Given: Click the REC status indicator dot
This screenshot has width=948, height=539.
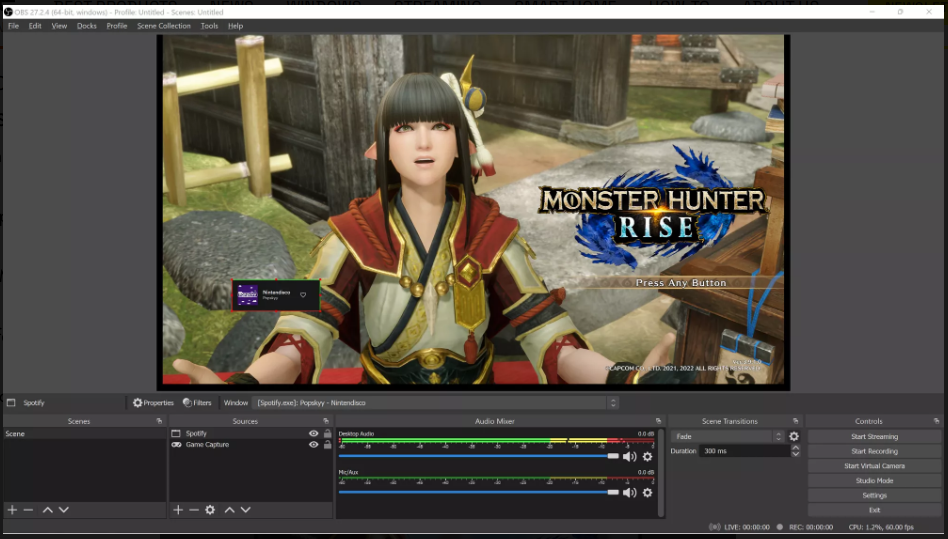Looking at the screenshot, I should point(779,527).
